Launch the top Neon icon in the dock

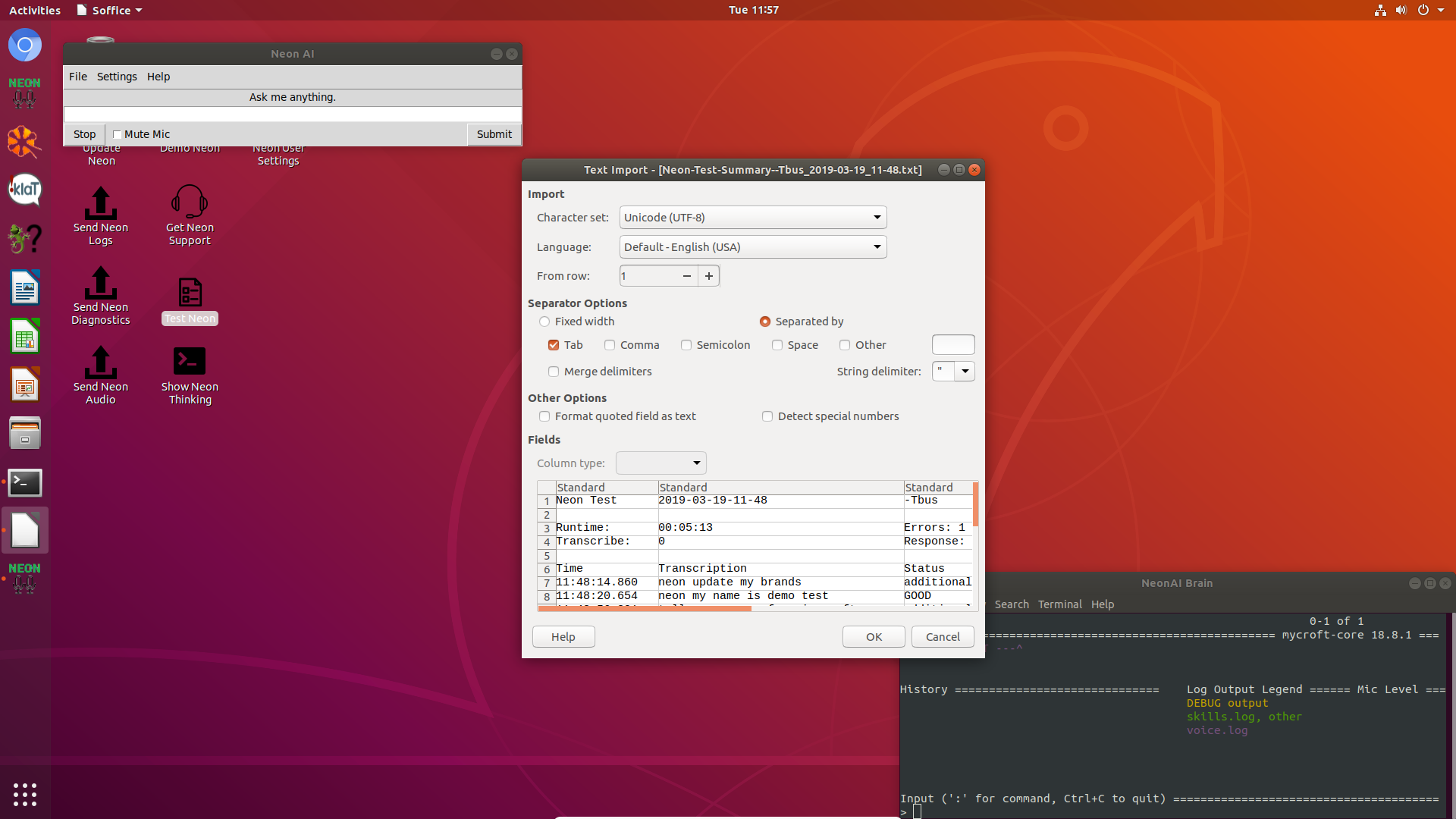point(25,93)
